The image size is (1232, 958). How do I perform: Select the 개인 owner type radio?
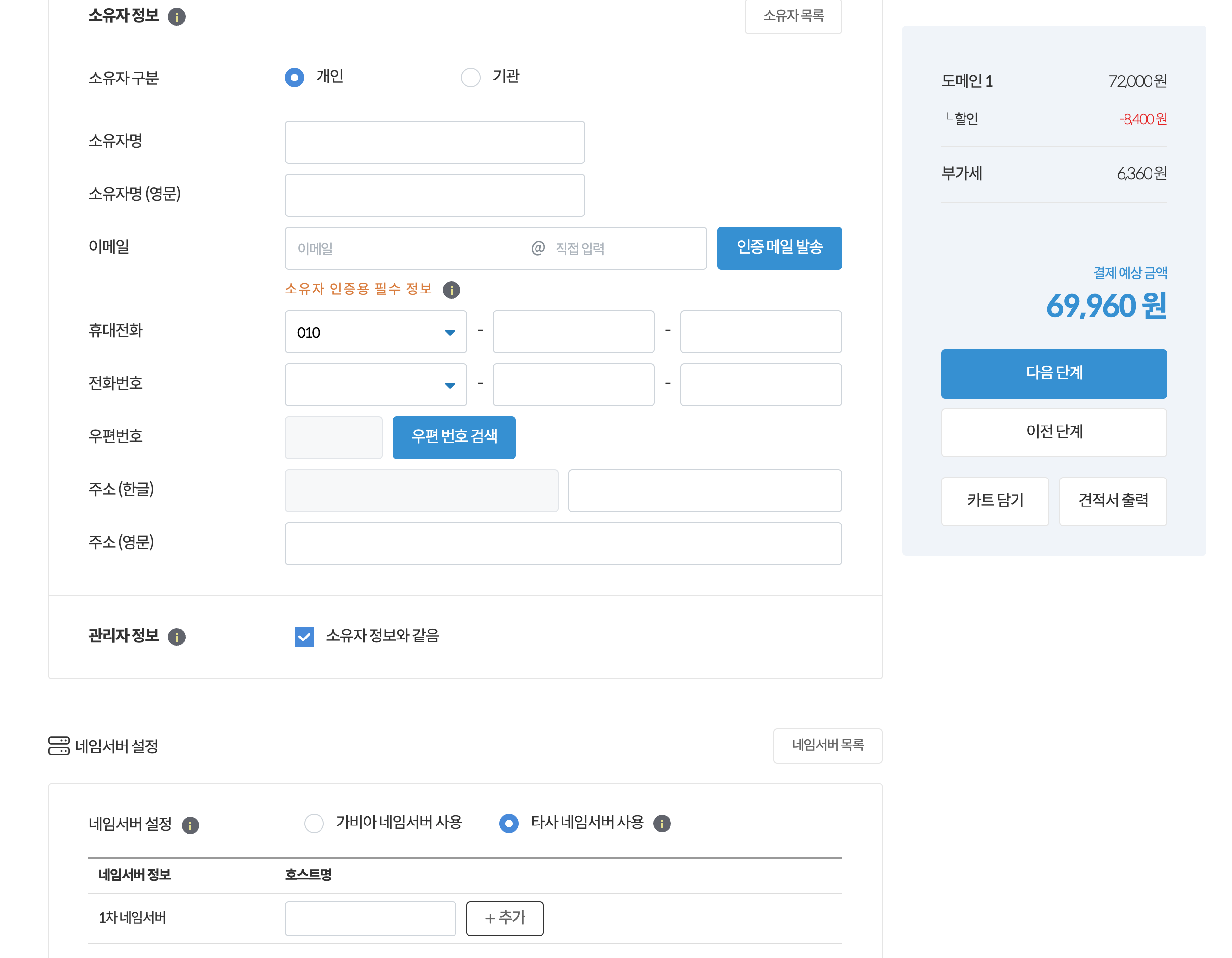tap(295, 77)
